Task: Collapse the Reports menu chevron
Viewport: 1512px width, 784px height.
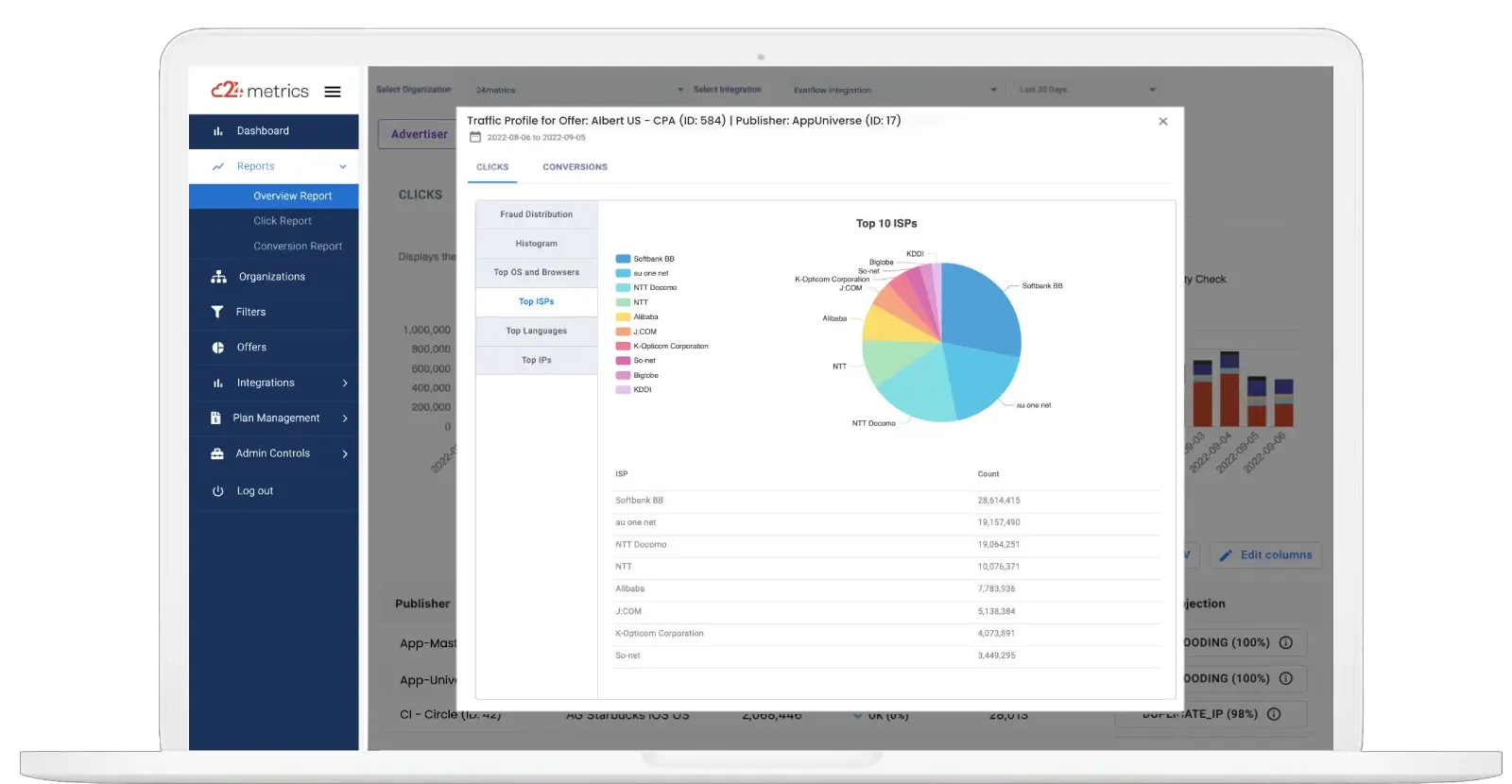Action: [343, 166]
